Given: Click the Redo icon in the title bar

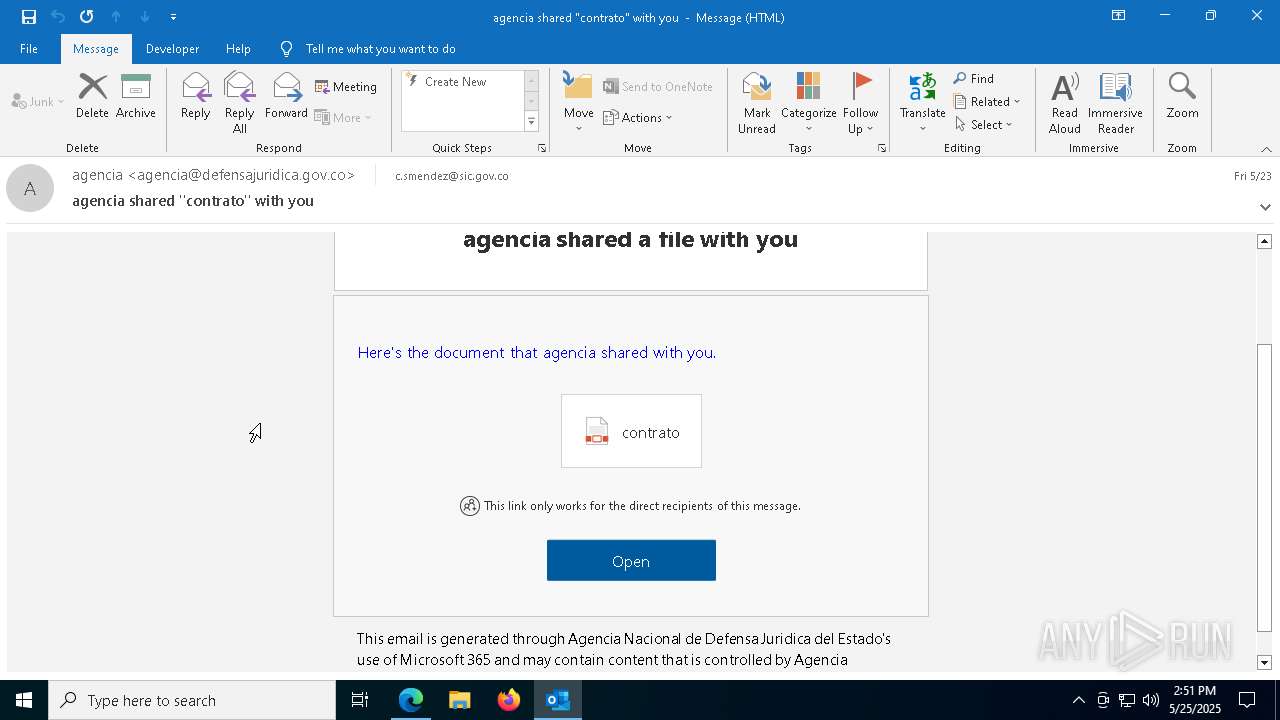Looking at the screenshot, I should click(x=87, y=17).
